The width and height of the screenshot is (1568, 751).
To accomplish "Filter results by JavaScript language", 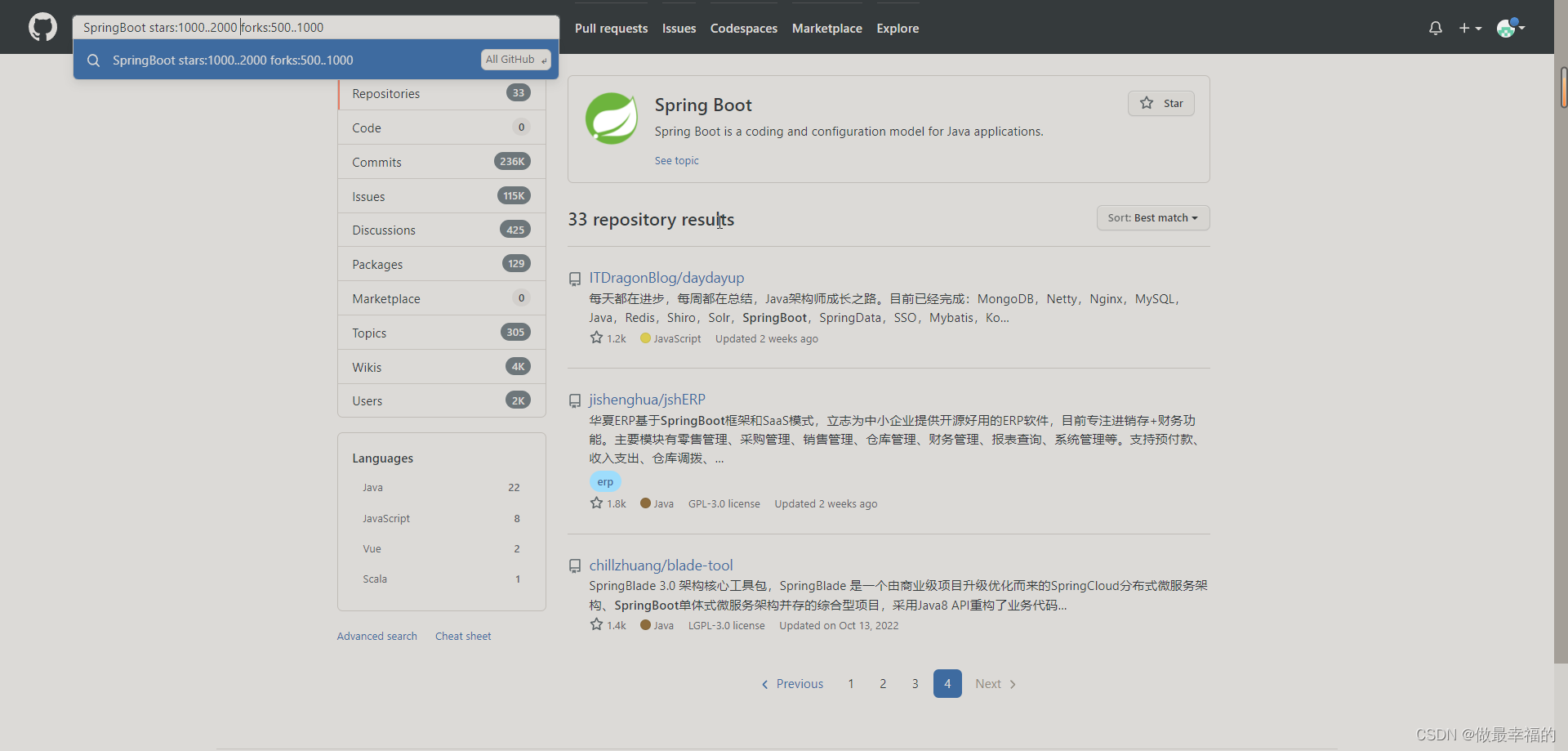I will tap(442, 519).
